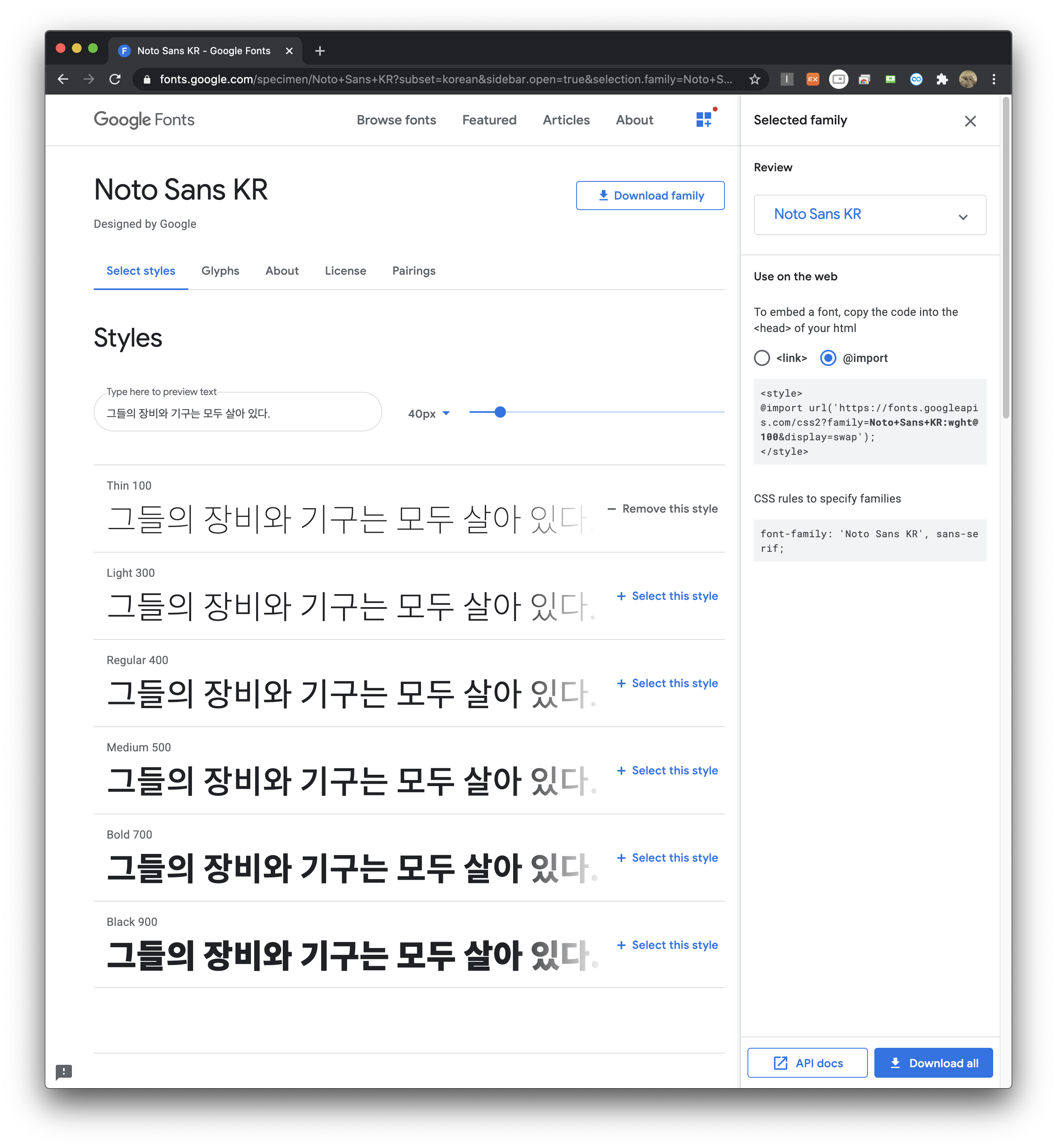Remove the Thin 100 style
Viewport: 1057px width, 1148px height.
coord(662,509)
